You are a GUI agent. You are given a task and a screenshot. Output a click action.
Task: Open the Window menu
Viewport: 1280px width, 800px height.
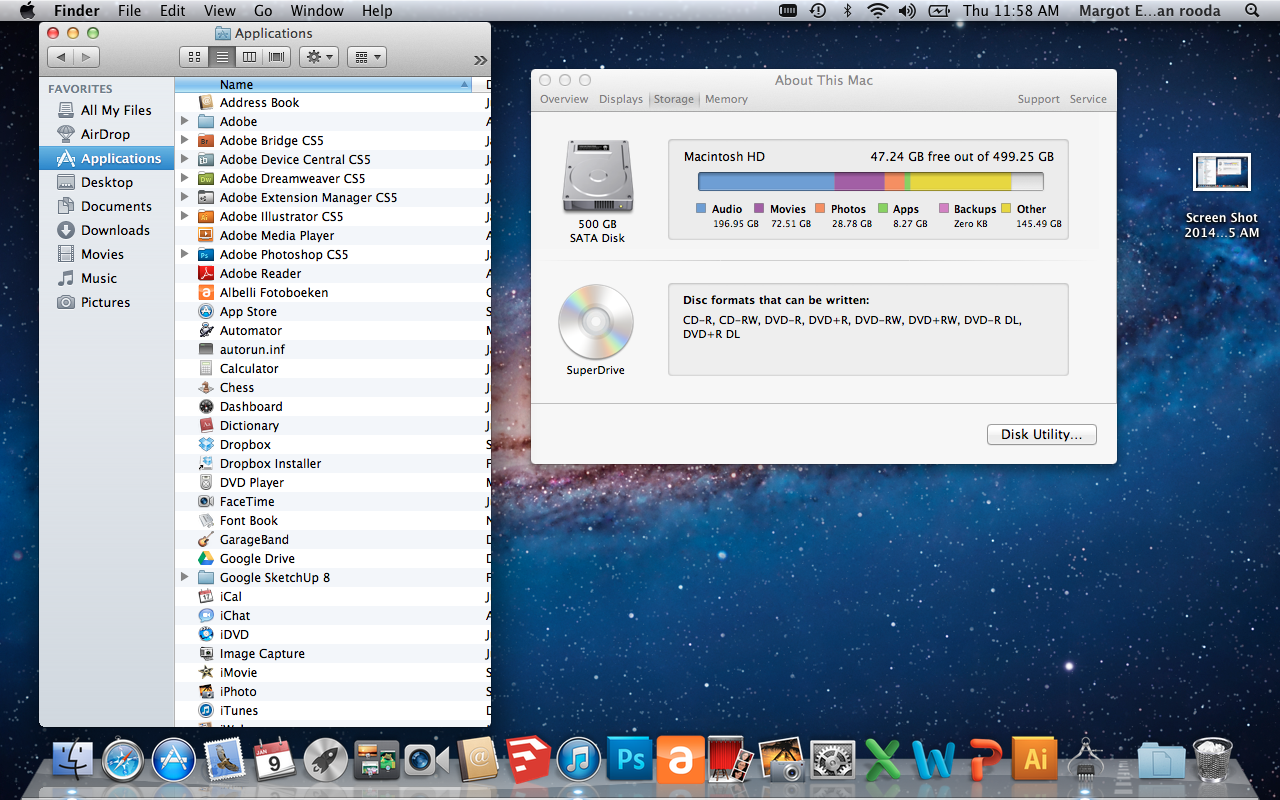(x=316, y=11)
